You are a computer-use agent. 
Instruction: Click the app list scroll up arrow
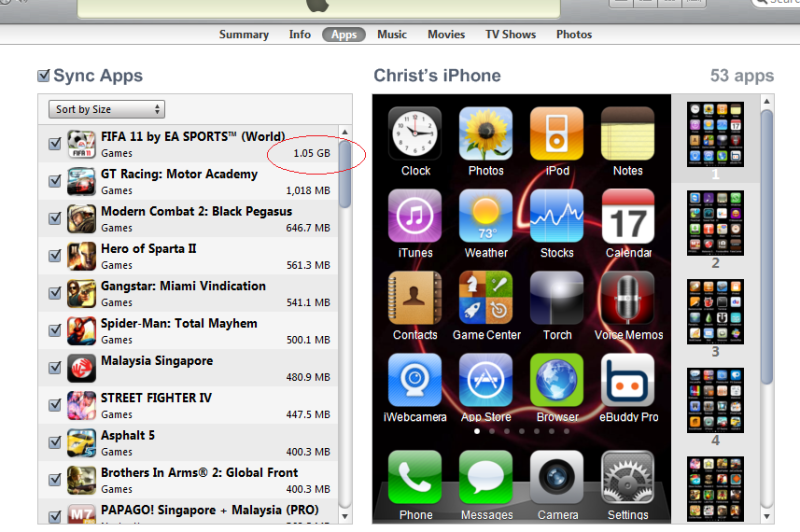click(345, 132)
